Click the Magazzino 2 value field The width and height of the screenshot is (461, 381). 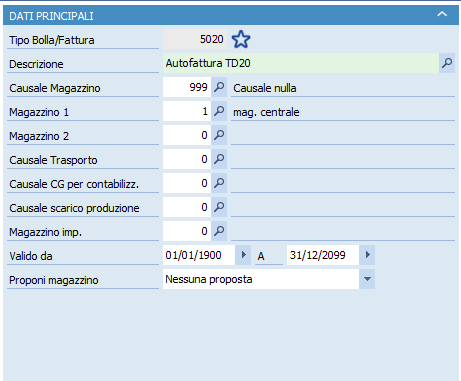(x=187, y=135)
